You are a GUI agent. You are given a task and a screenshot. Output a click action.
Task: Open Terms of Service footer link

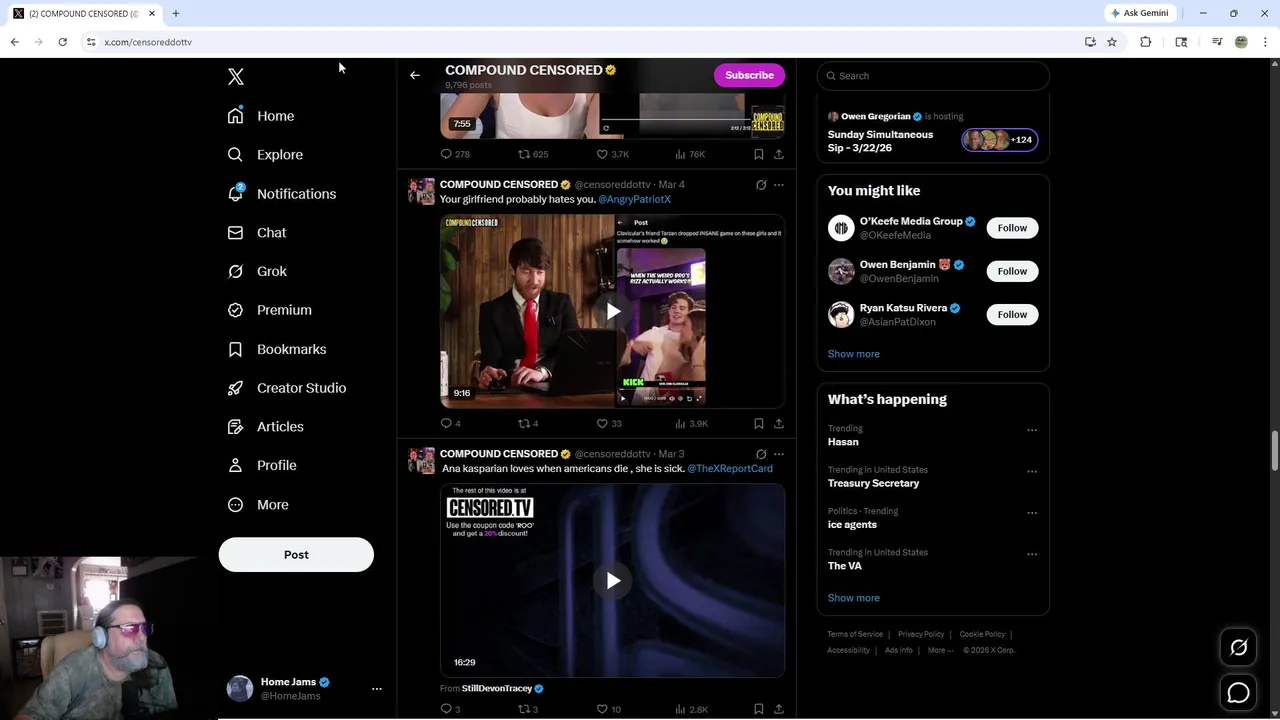tap(855, 634)
